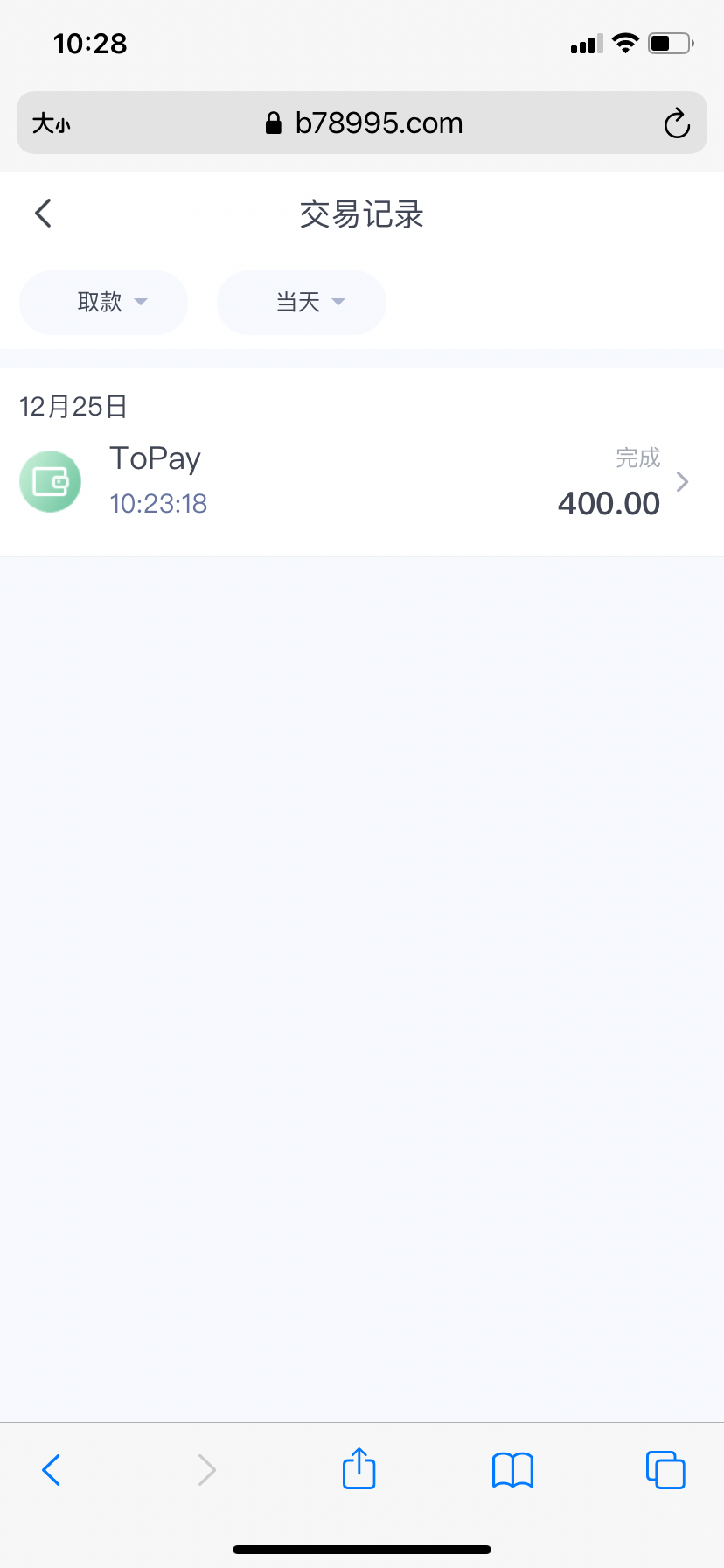724x1568 pixels.
Task: Expand the 当天 date range dropdown
Action: pyautogui.click(x=302, y=303)
